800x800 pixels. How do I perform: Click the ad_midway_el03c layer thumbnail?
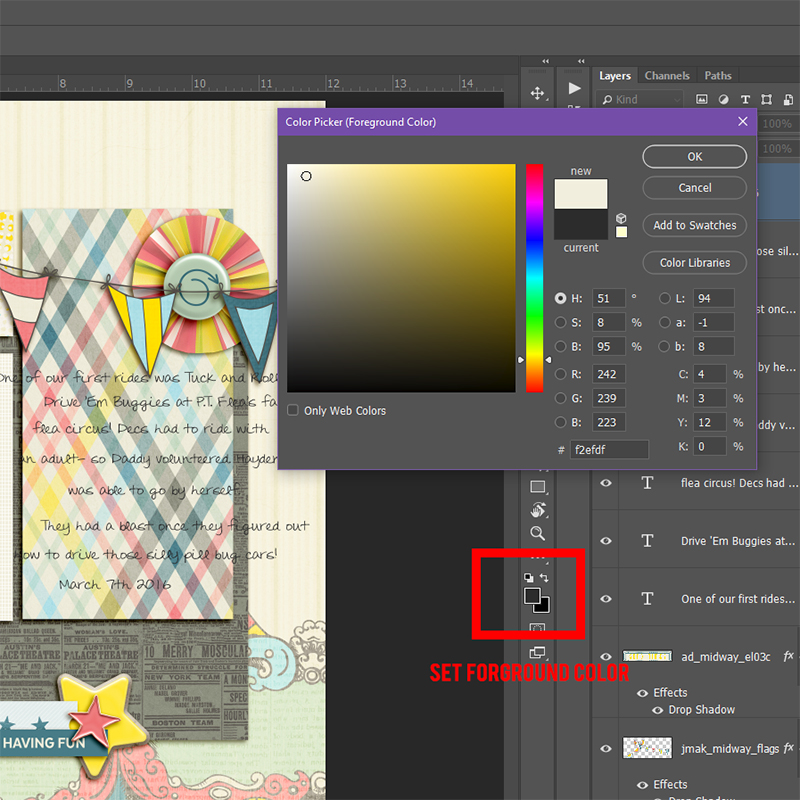[x=647, y=656]
